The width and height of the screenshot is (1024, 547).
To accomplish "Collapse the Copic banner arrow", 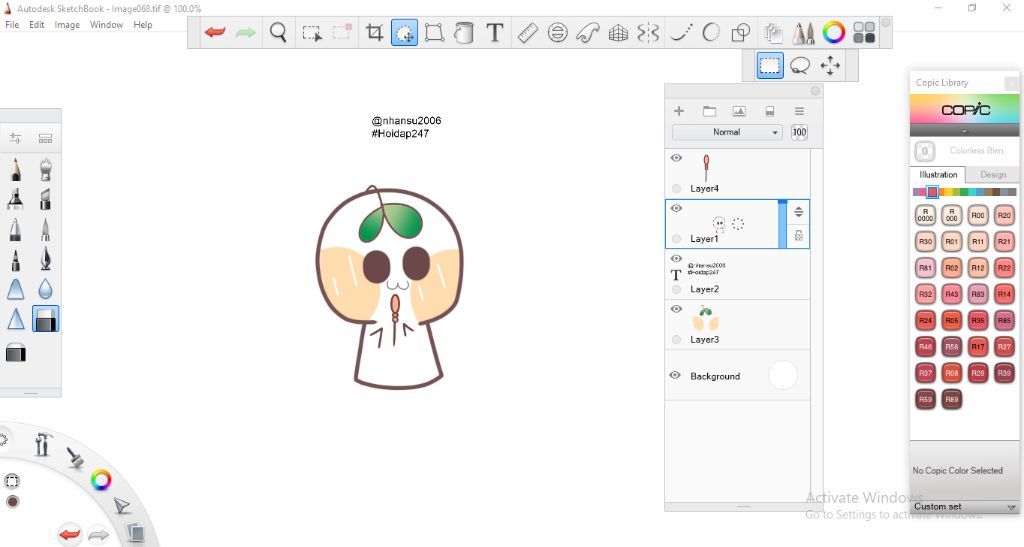I will 964,131.
